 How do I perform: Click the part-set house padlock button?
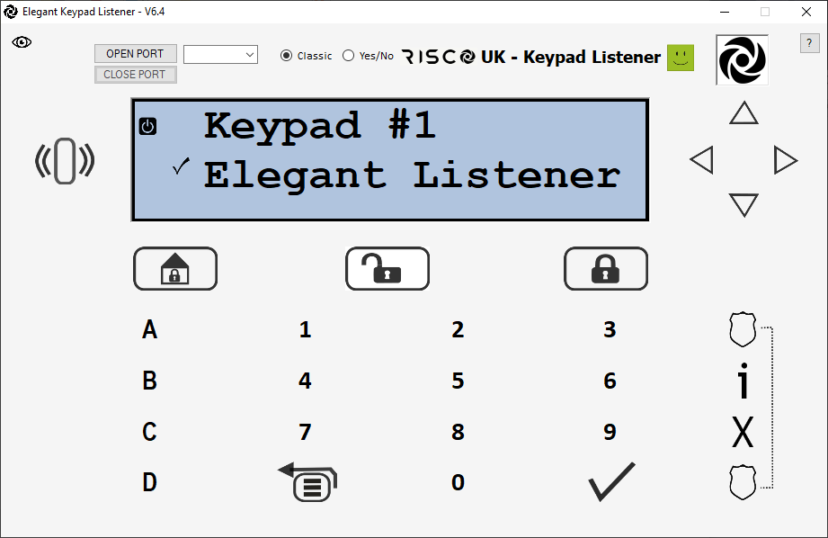point(175,269)
